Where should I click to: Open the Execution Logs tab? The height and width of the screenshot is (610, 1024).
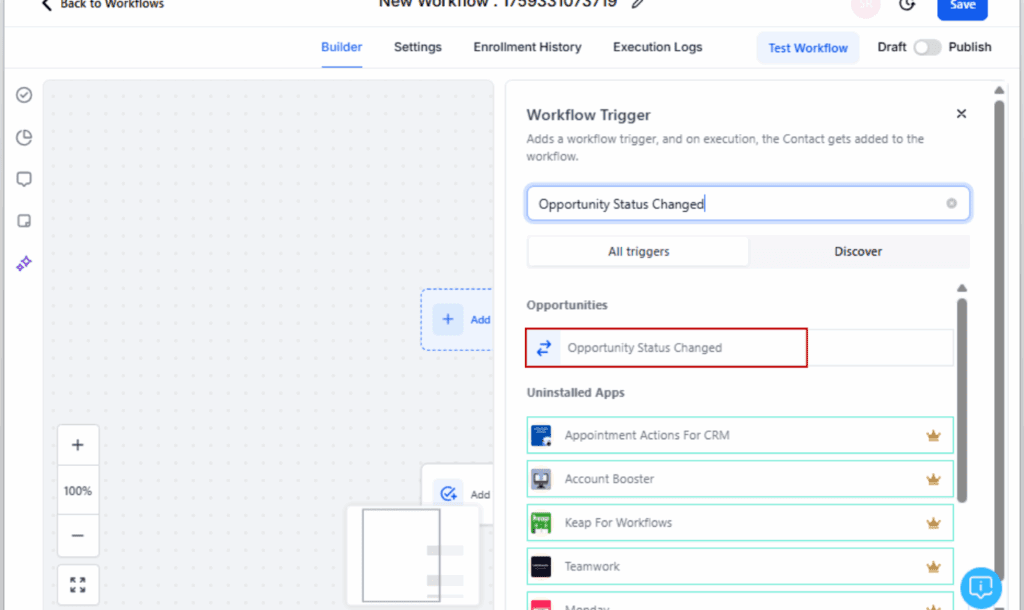click(x=657, y=47)
